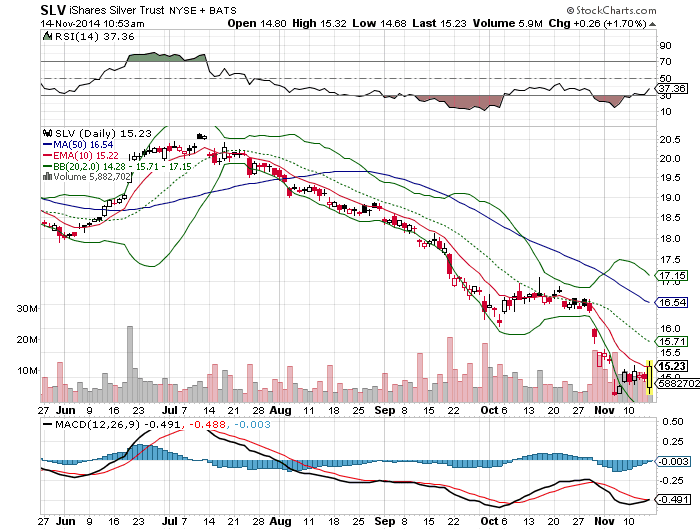
Task: Click the Volume bars legend icon
Action: [47, 176]
